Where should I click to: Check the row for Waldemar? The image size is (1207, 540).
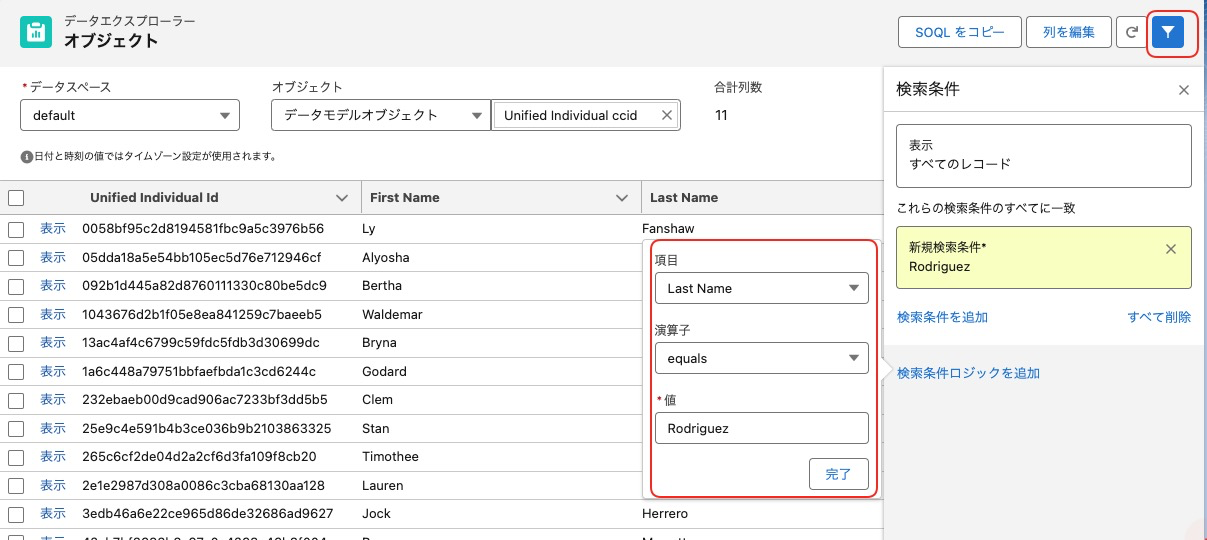(16, 314)
